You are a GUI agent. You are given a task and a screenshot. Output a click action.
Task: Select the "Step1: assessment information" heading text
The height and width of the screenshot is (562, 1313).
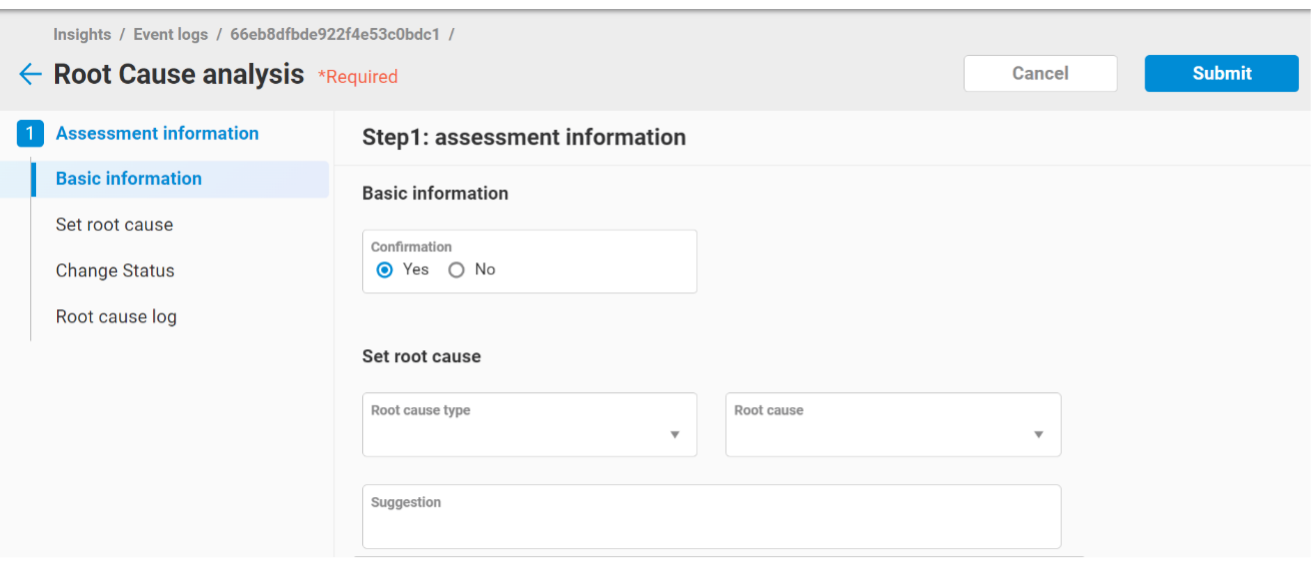[x=524, y=138]
